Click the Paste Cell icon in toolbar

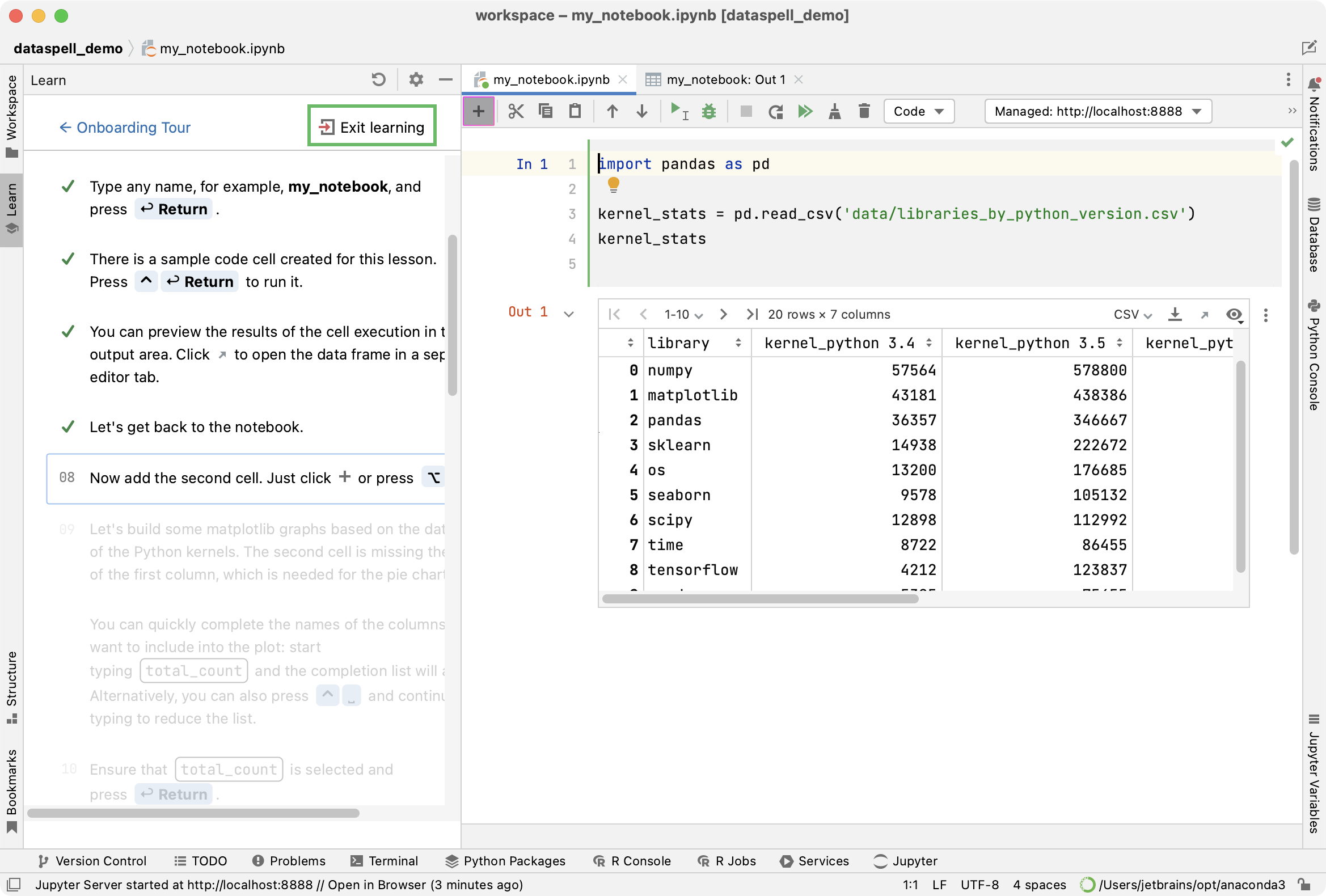point(575,110)
